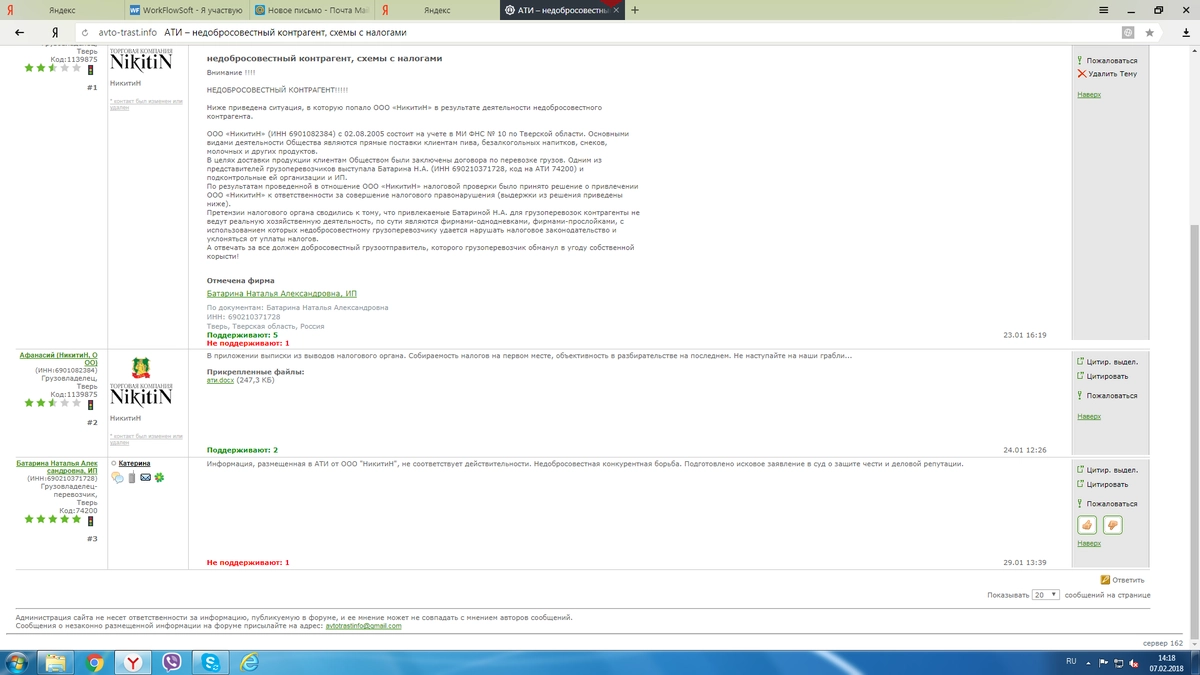Open Viber from the Windows taskbar

tap(171, 662)
